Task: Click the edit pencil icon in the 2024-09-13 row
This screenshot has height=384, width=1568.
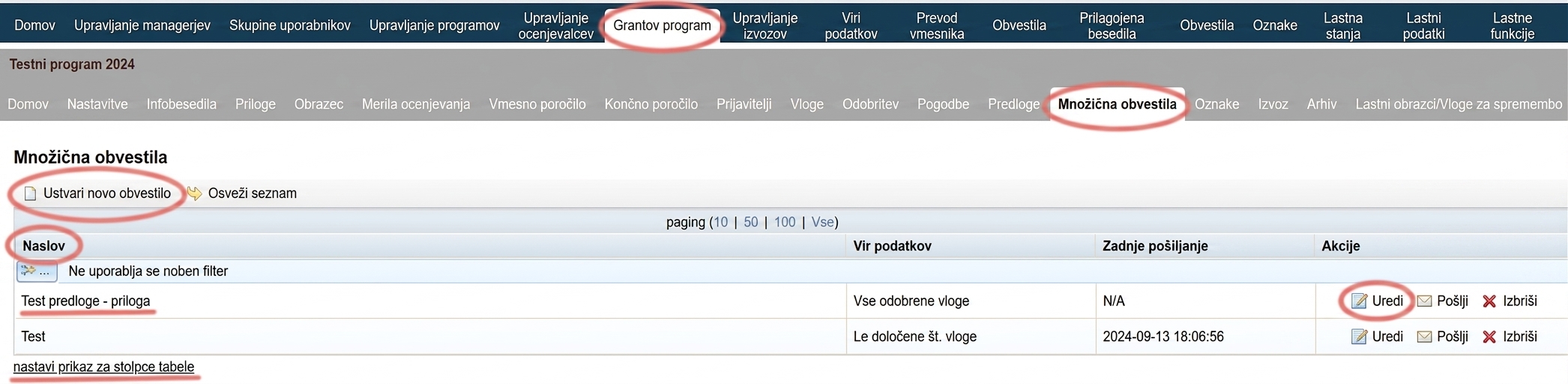Action: [1359, 337]
